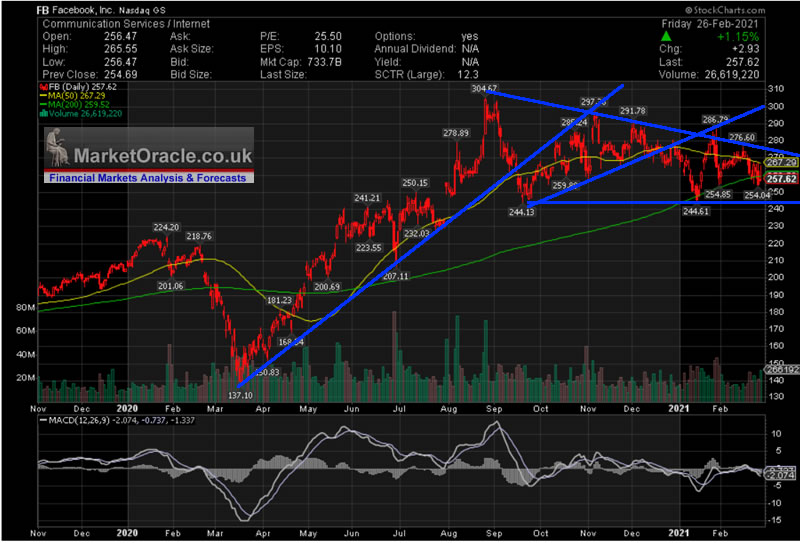The height and width of the screenshot is (543, 800).
Task: Click the 254.04 price label
Action: tap(757, 194)
